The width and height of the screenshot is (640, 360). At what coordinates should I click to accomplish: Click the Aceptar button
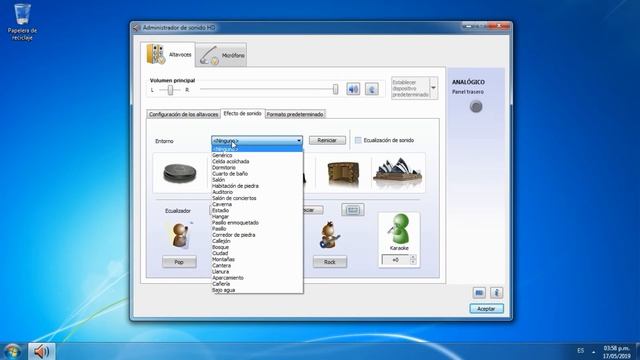(x=486, y=309)
